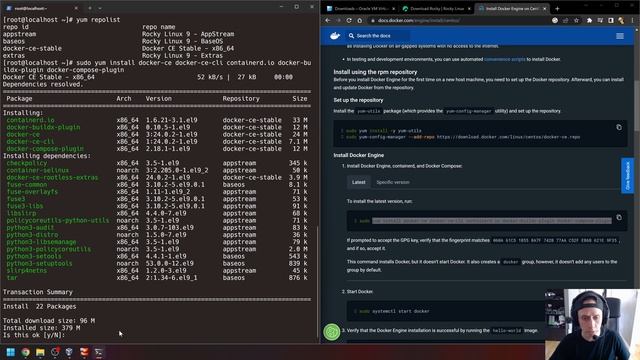
Task: Open the browser side panel icon
Action: [x=611, y=20]
